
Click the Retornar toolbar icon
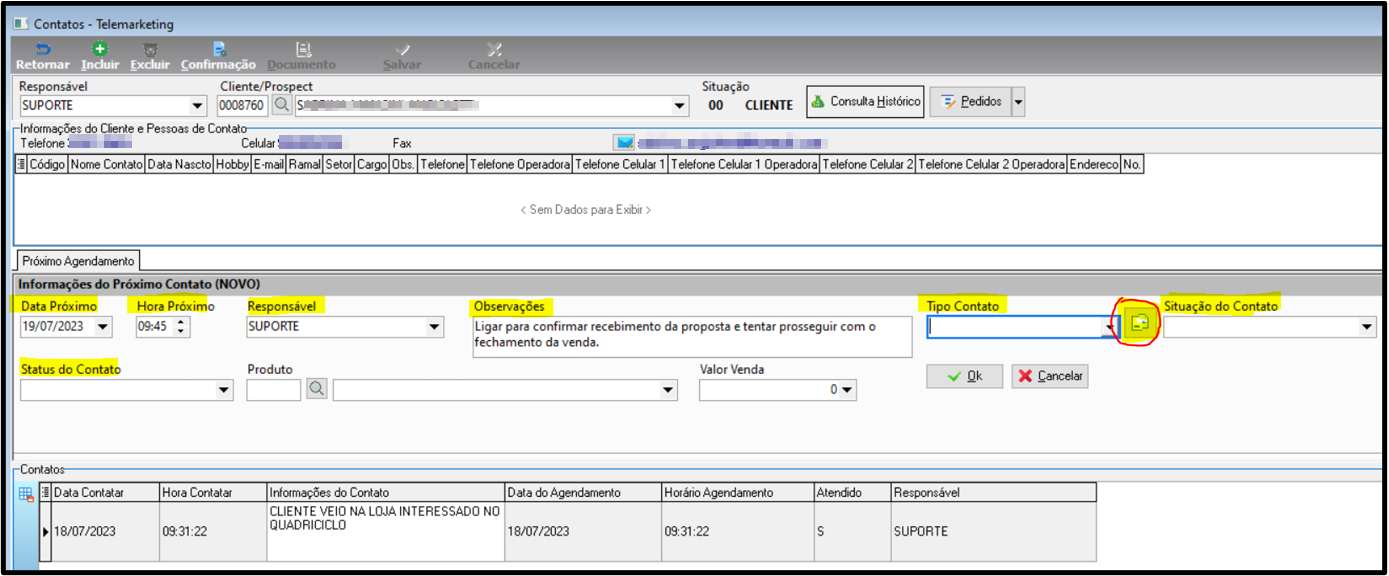click(43, 48)
